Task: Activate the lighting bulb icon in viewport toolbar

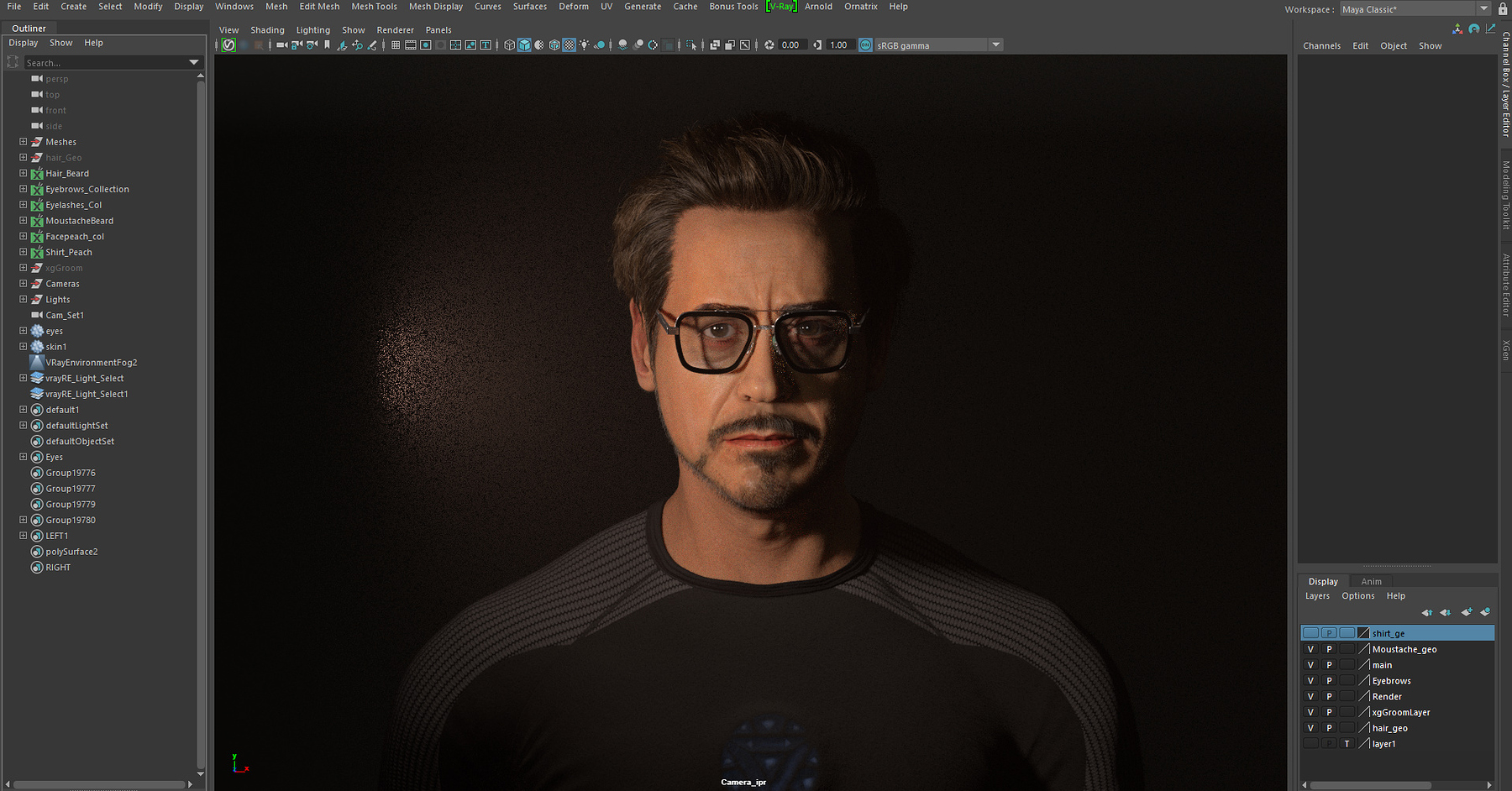Action: tap(585, 45)
